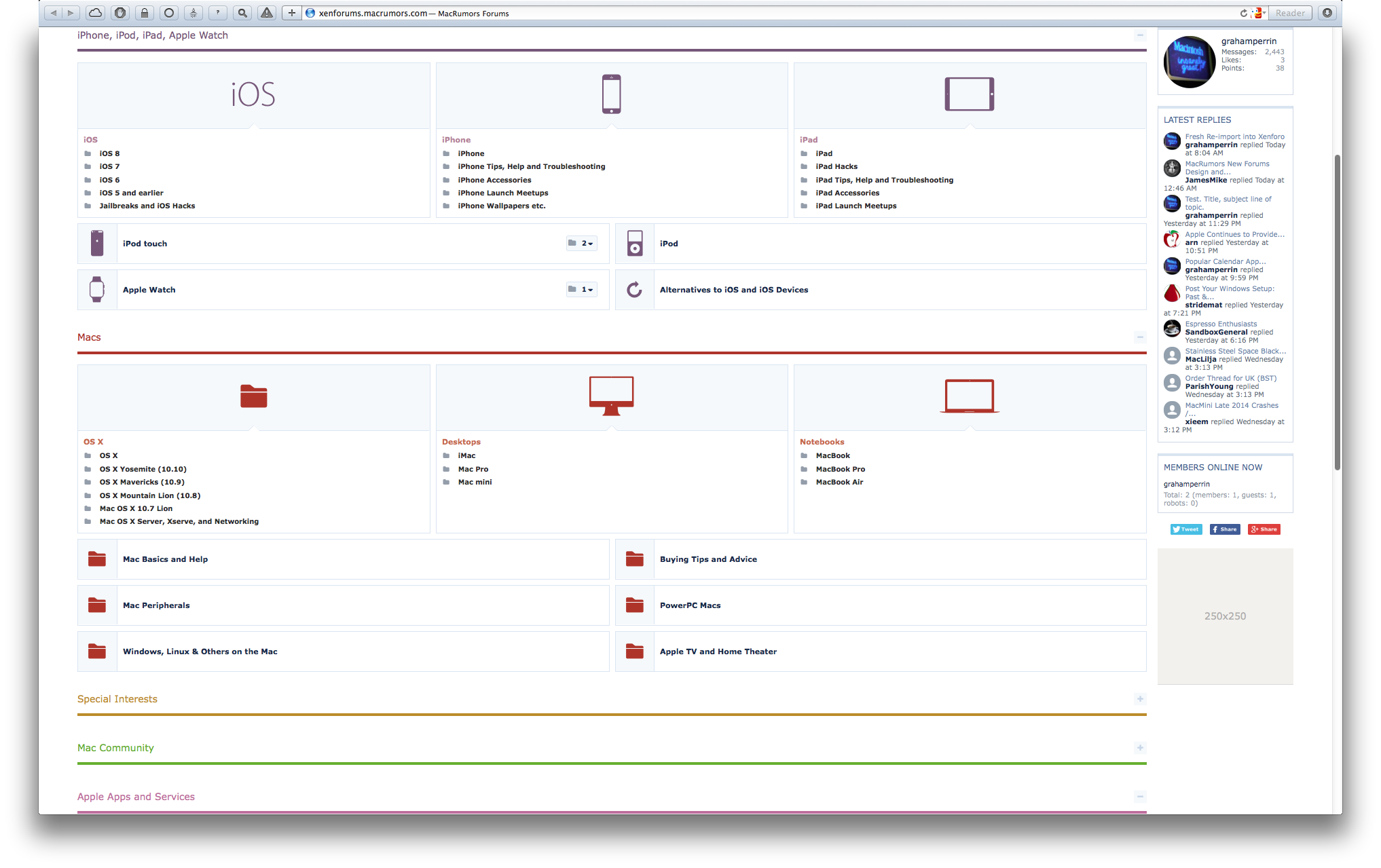The width and height of the screenshot is (1381, 868).
Task: Click the browser Back arrow button
Action: [53, 13]
